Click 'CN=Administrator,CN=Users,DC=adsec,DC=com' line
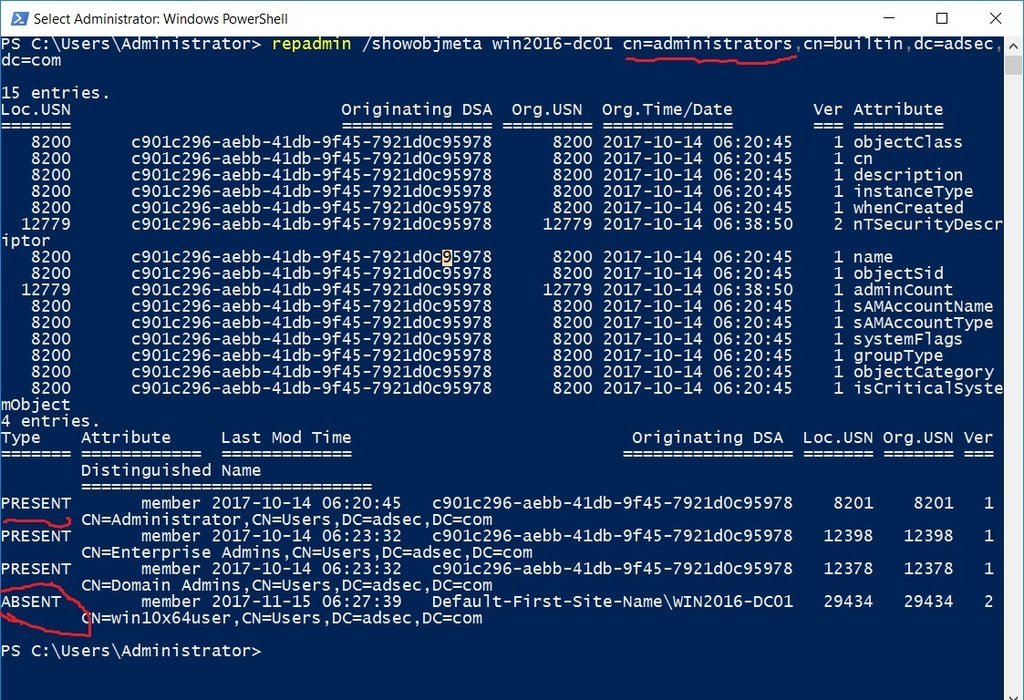 tap(287, 519)
